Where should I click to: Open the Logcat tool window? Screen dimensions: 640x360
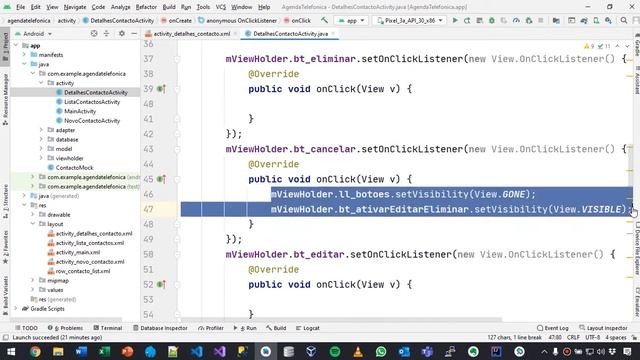click(x=307, y=328)
